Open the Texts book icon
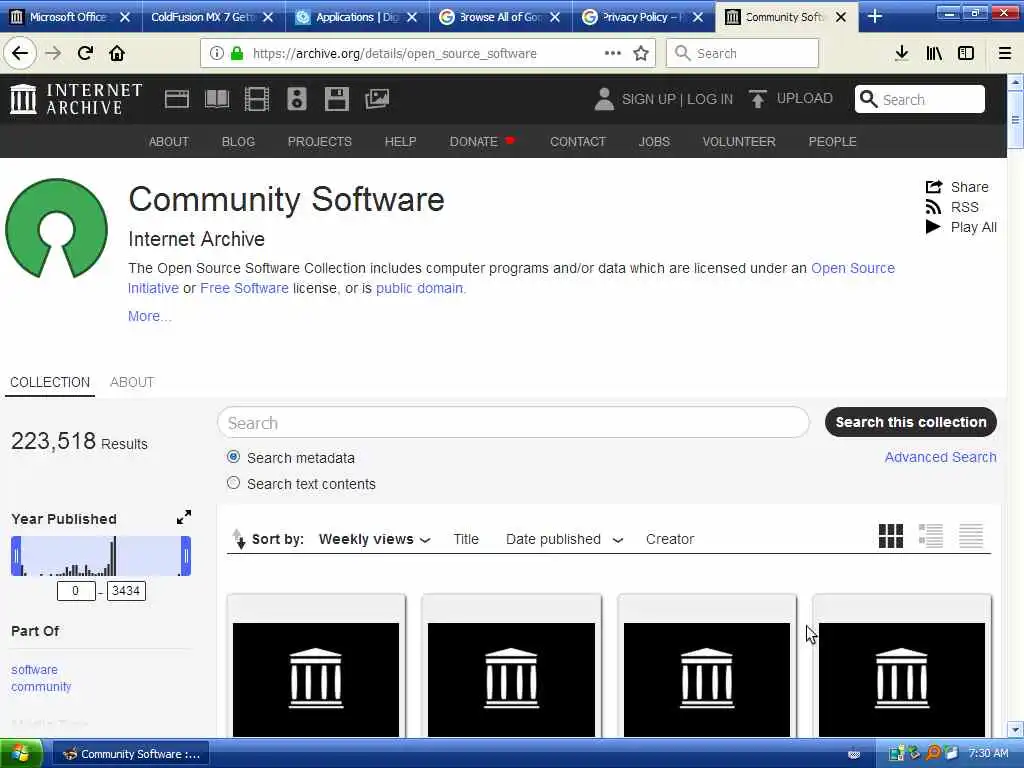Screen dimensions: 1024x768 tap(217, 99)
